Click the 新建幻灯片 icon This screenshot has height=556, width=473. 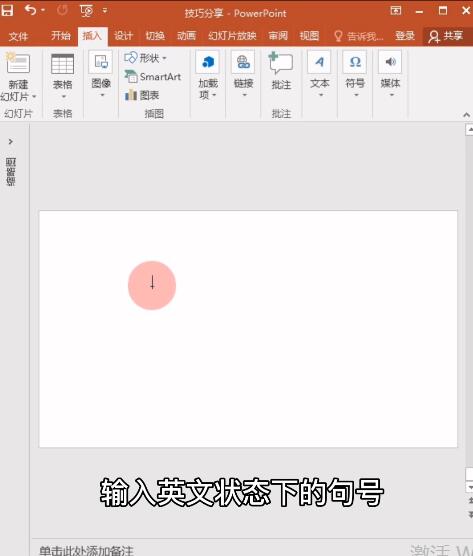[18, 63]
